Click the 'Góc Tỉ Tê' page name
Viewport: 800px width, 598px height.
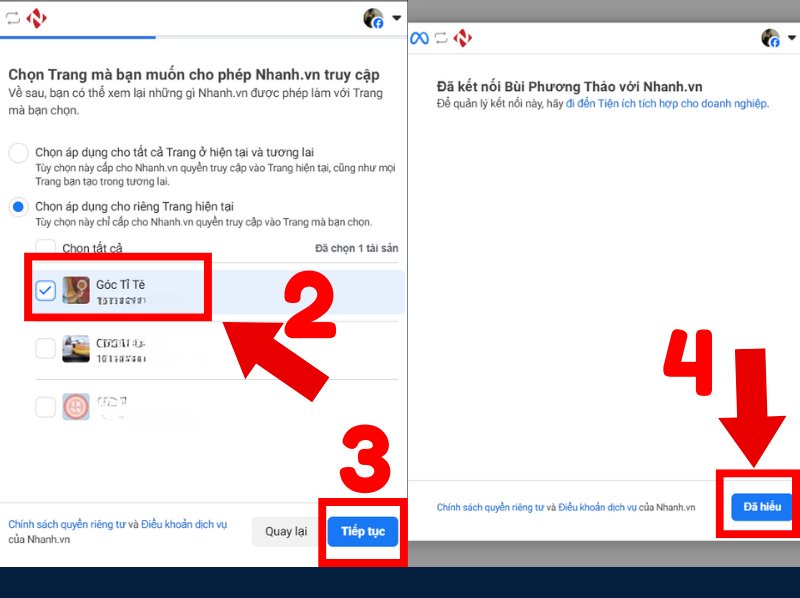[x=120, y=285]
